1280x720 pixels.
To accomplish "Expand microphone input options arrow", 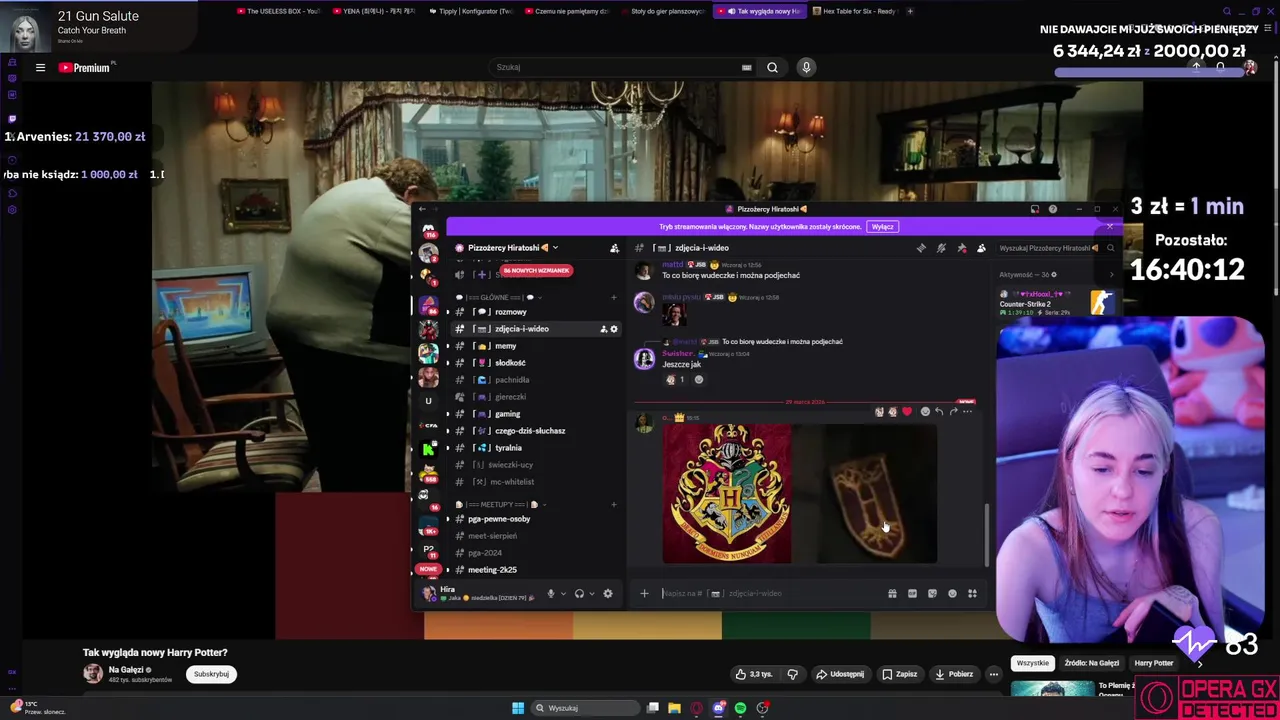I will click(x=563, y=594).
